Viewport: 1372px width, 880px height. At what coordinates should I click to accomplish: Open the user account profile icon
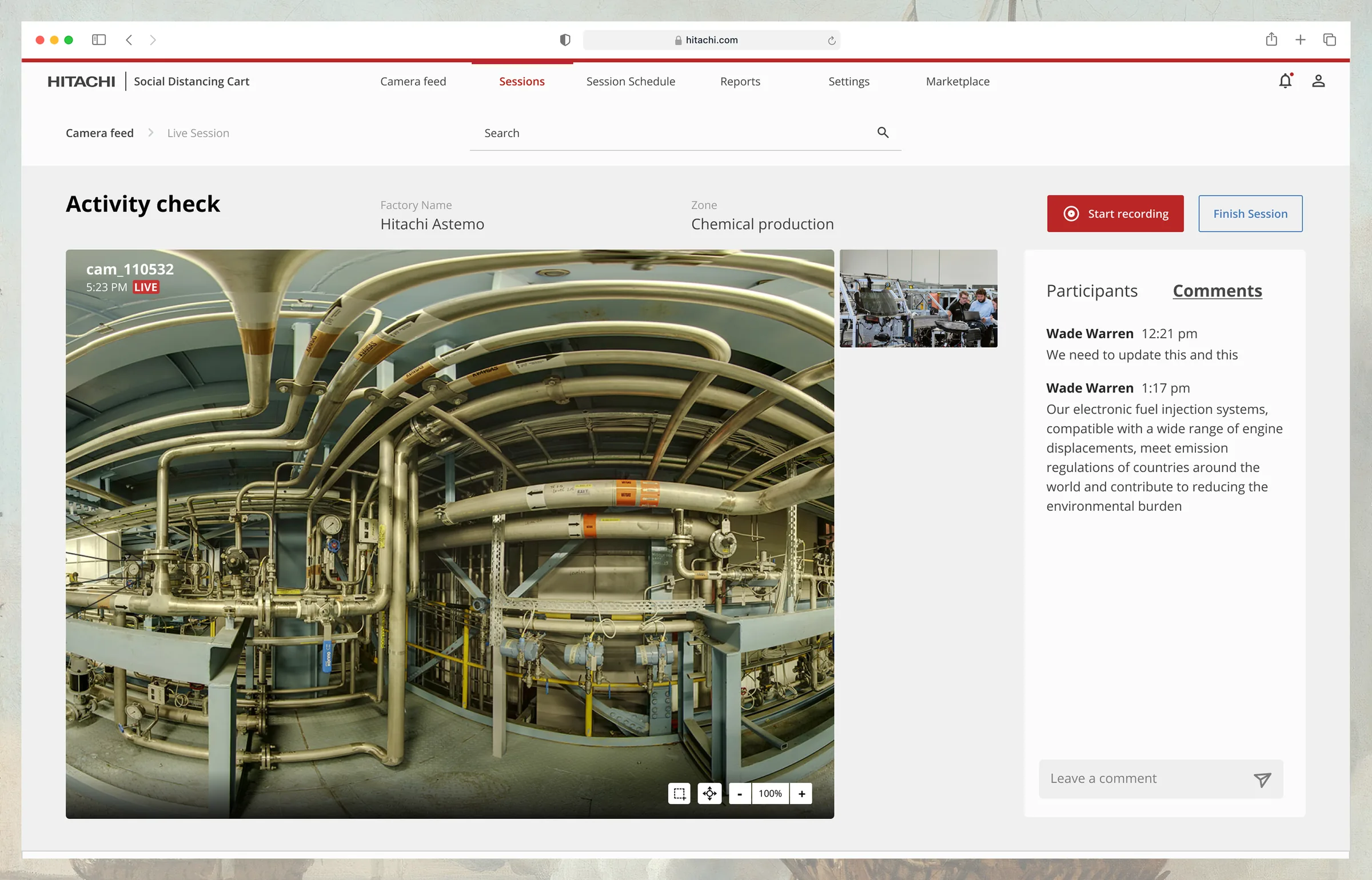pyautogui.click(x=1318, y=81)
